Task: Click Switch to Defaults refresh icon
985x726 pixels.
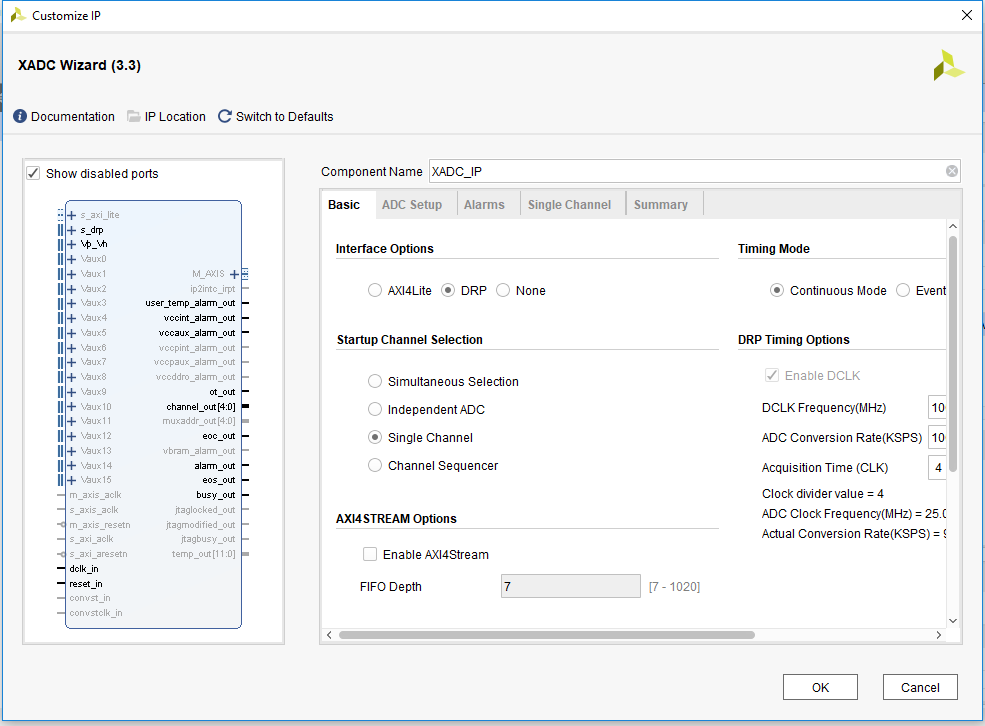Action: coord(224,116)
